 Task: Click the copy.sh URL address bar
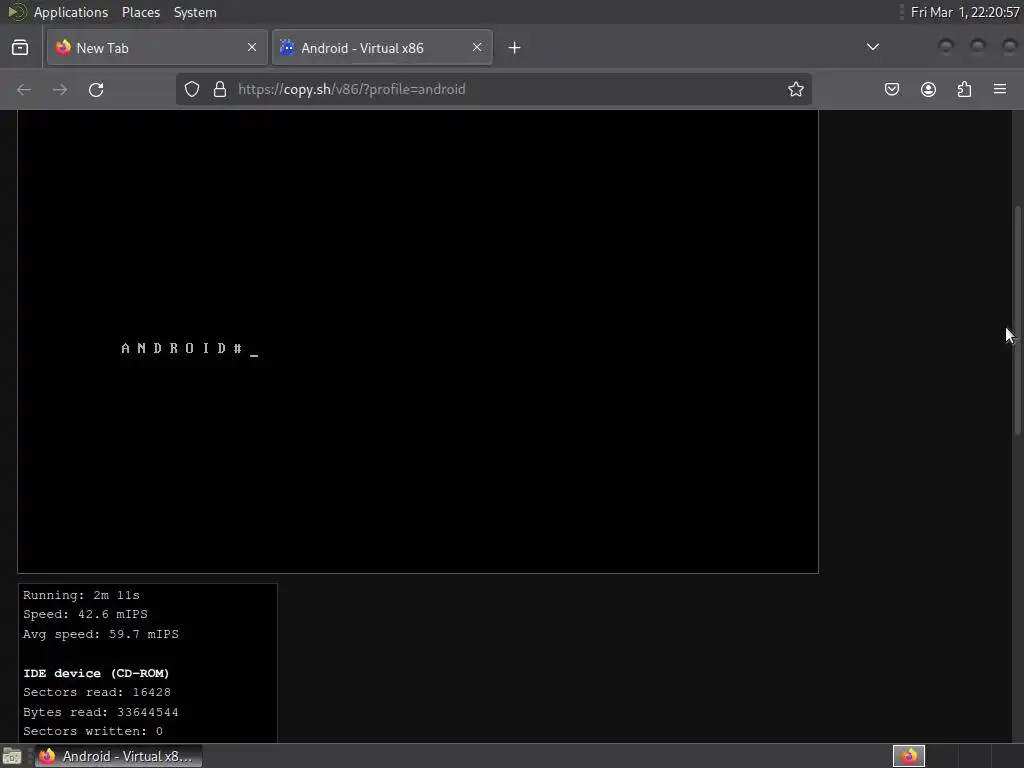(493, 89)
